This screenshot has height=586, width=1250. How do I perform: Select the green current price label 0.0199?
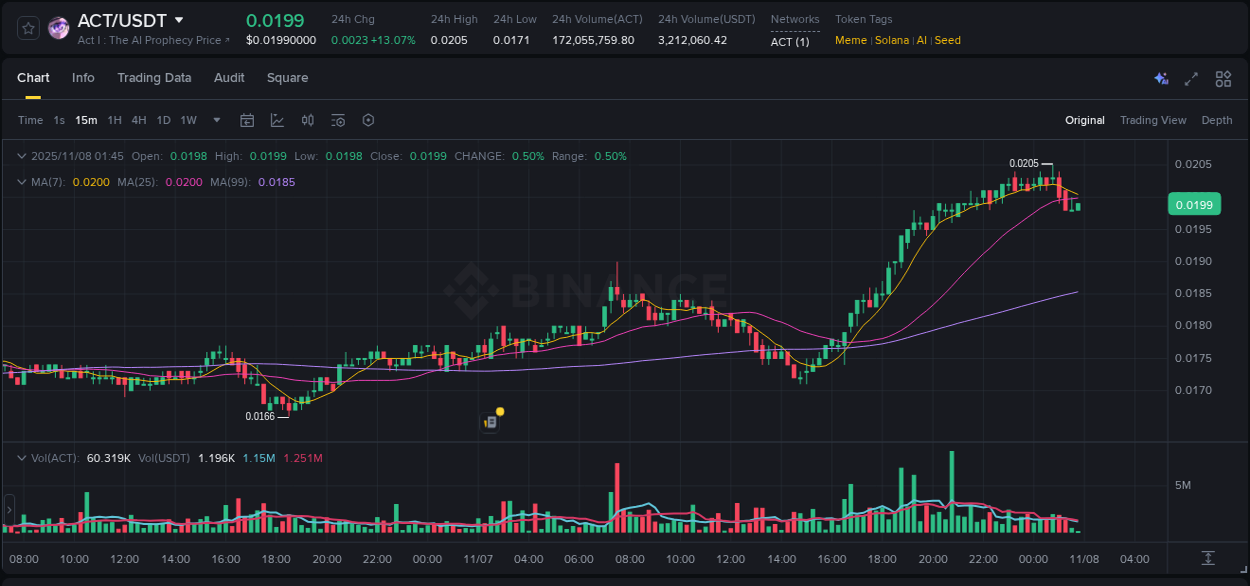(1194, 203)
